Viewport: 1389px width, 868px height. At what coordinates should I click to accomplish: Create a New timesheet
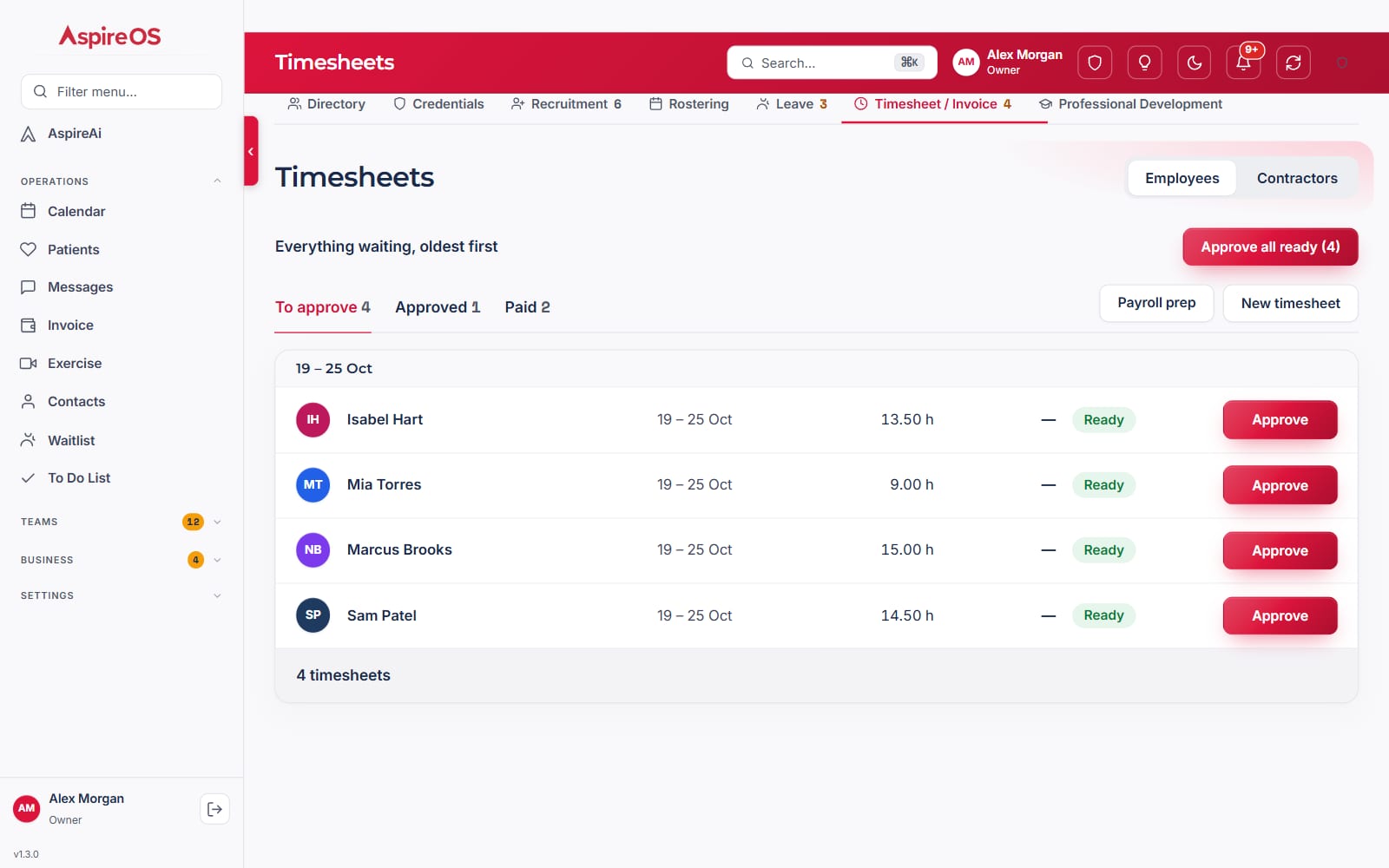[x=1290, y=303]
